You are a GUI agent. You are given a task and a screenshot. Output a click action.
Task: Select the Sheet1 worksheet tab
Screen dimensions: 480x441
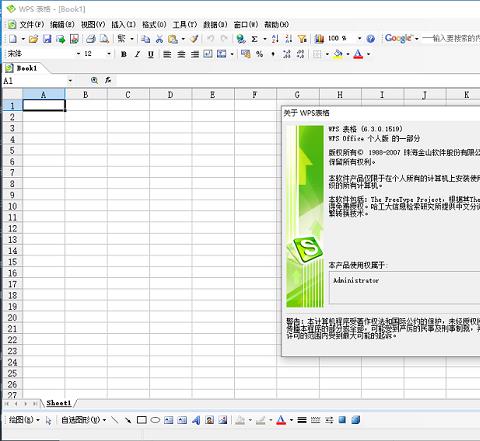pos(59,403)
